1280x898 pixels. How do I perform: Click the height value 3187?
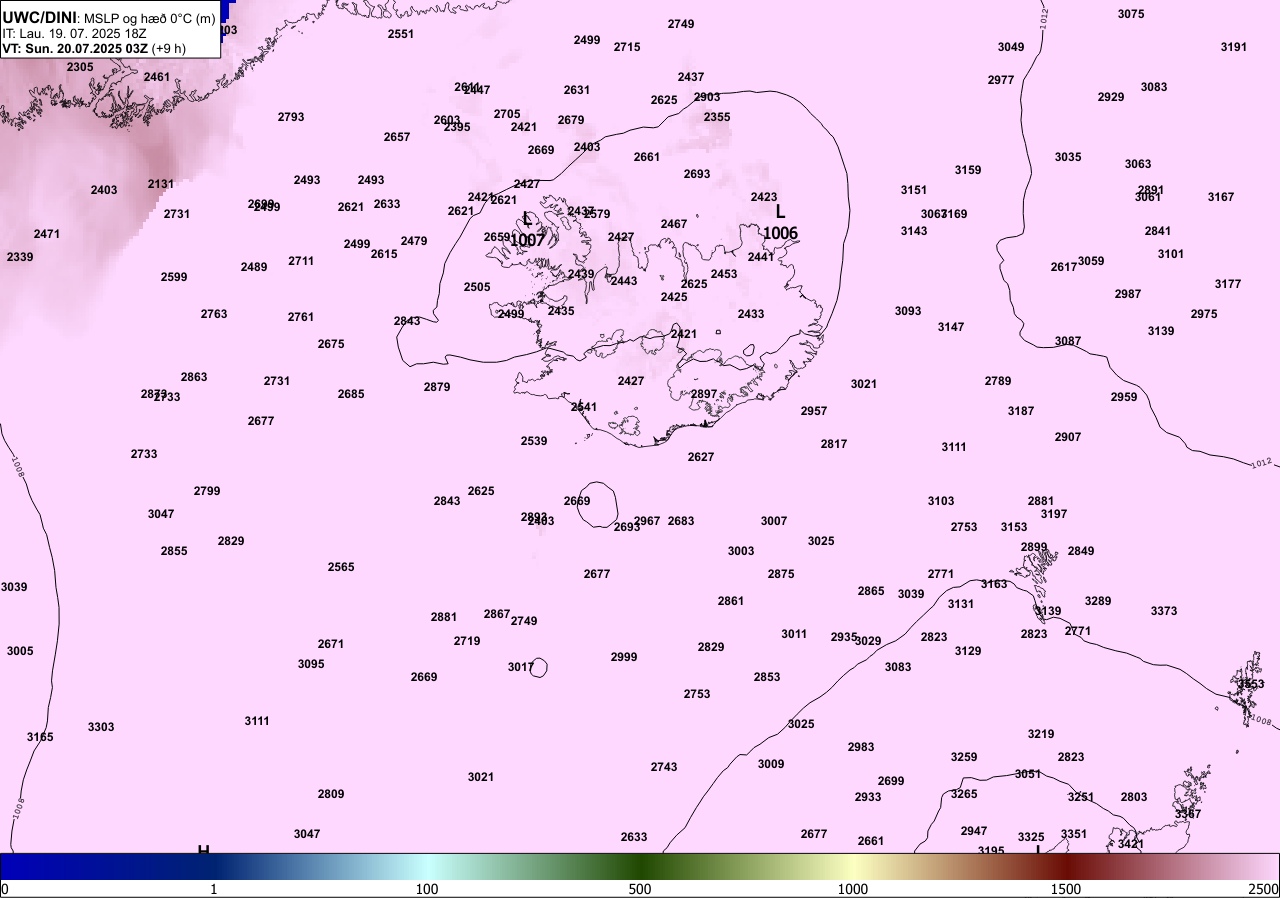click(x=1021, y=411)
